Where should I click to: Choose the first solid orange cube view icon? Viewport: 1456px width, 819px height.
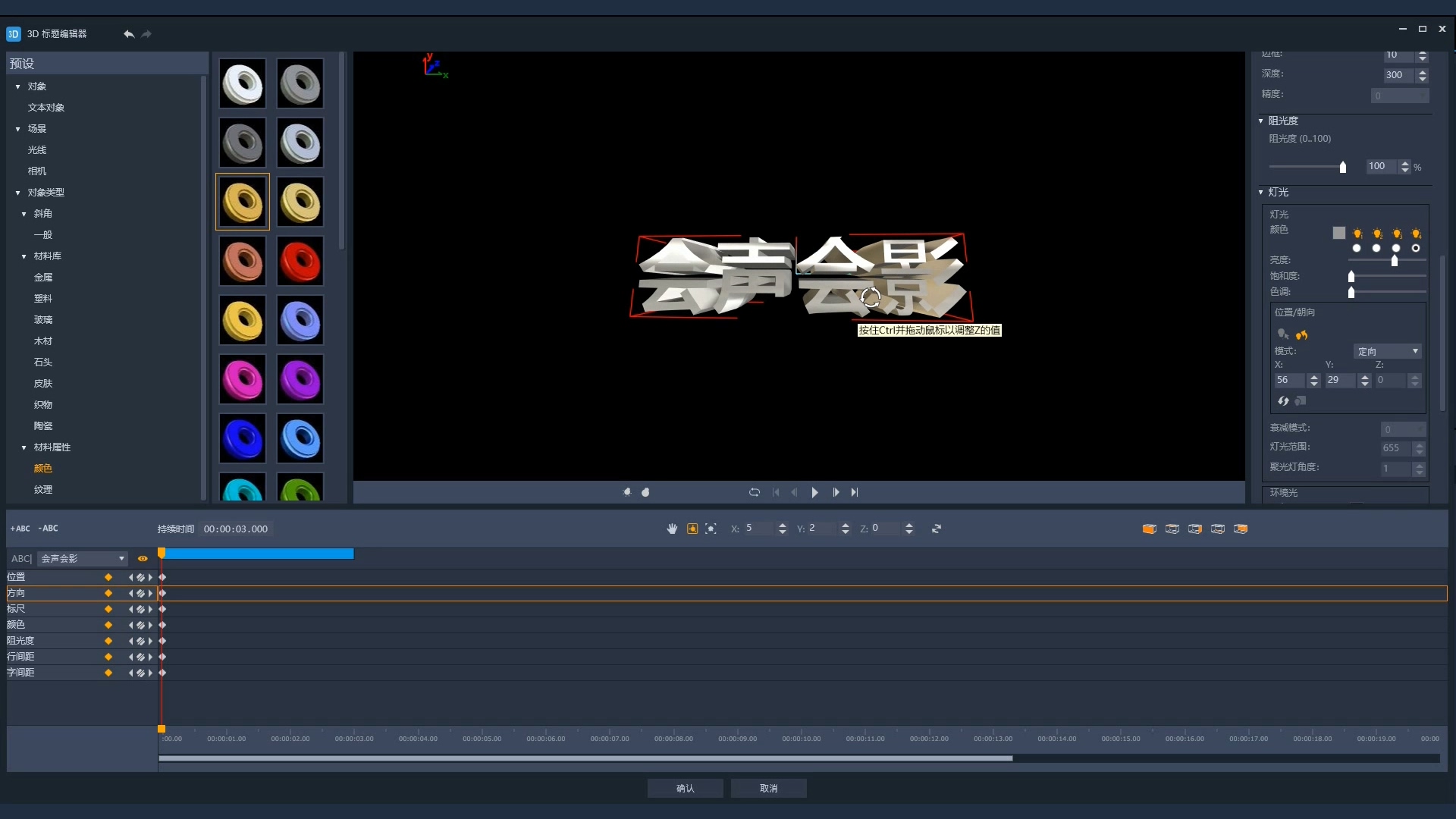point(1150,529)
